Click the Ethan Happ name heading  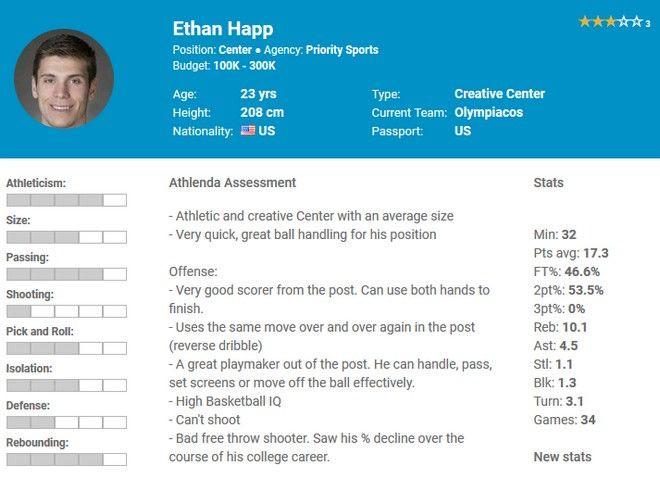point(222,28)
